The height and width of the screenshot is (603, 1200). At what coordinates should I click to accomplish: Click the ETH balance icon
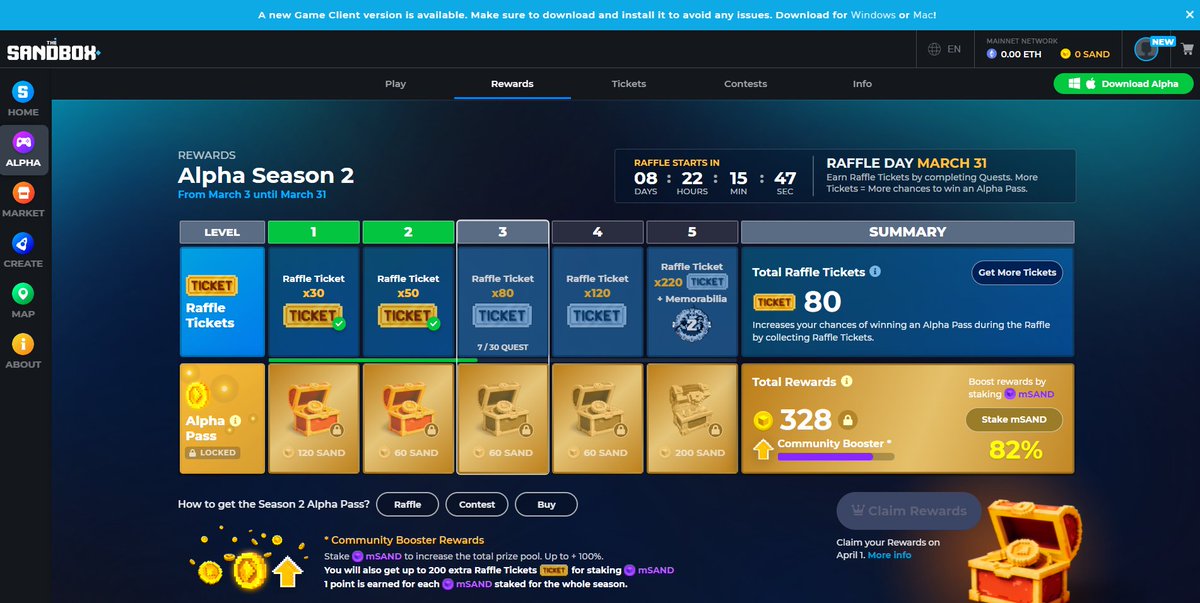tap(992, 54)
